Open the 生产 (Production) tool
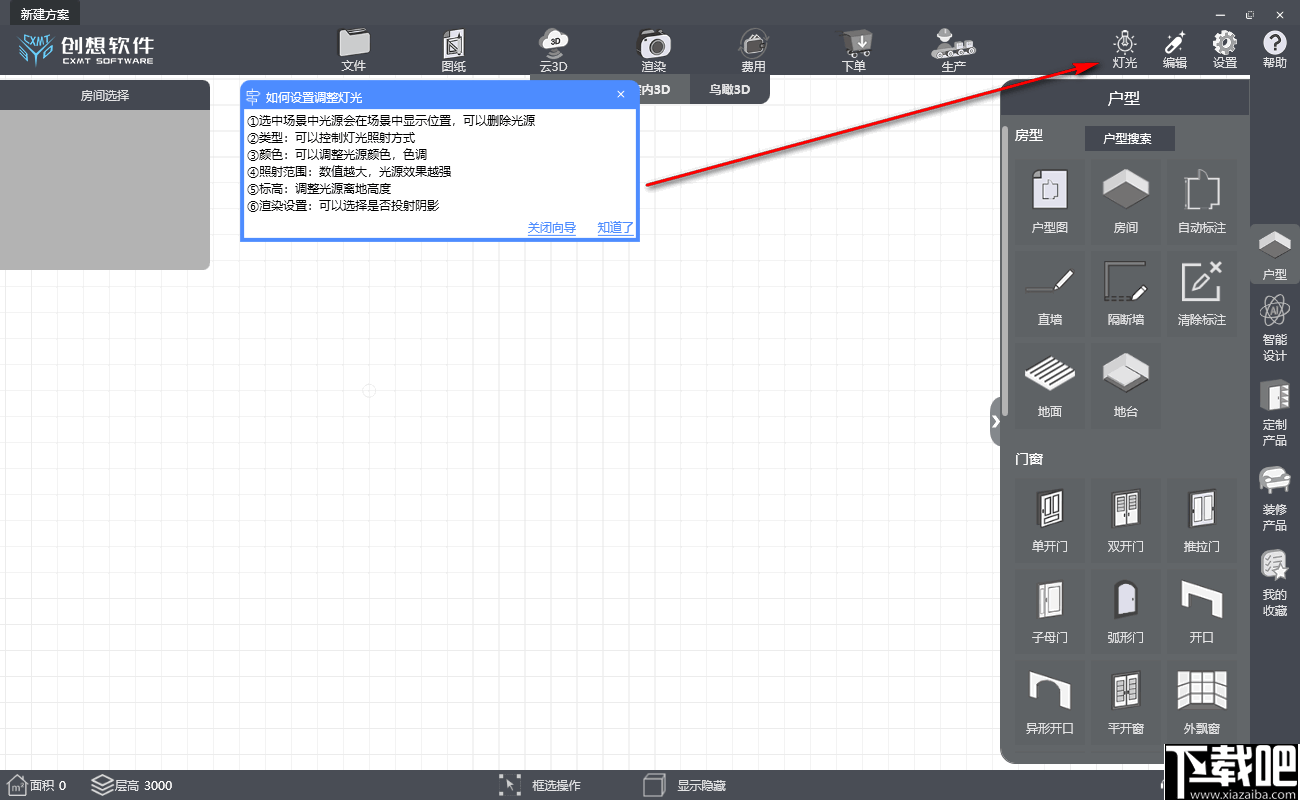This screenshot has height=800, width=1300. (954, 50)
